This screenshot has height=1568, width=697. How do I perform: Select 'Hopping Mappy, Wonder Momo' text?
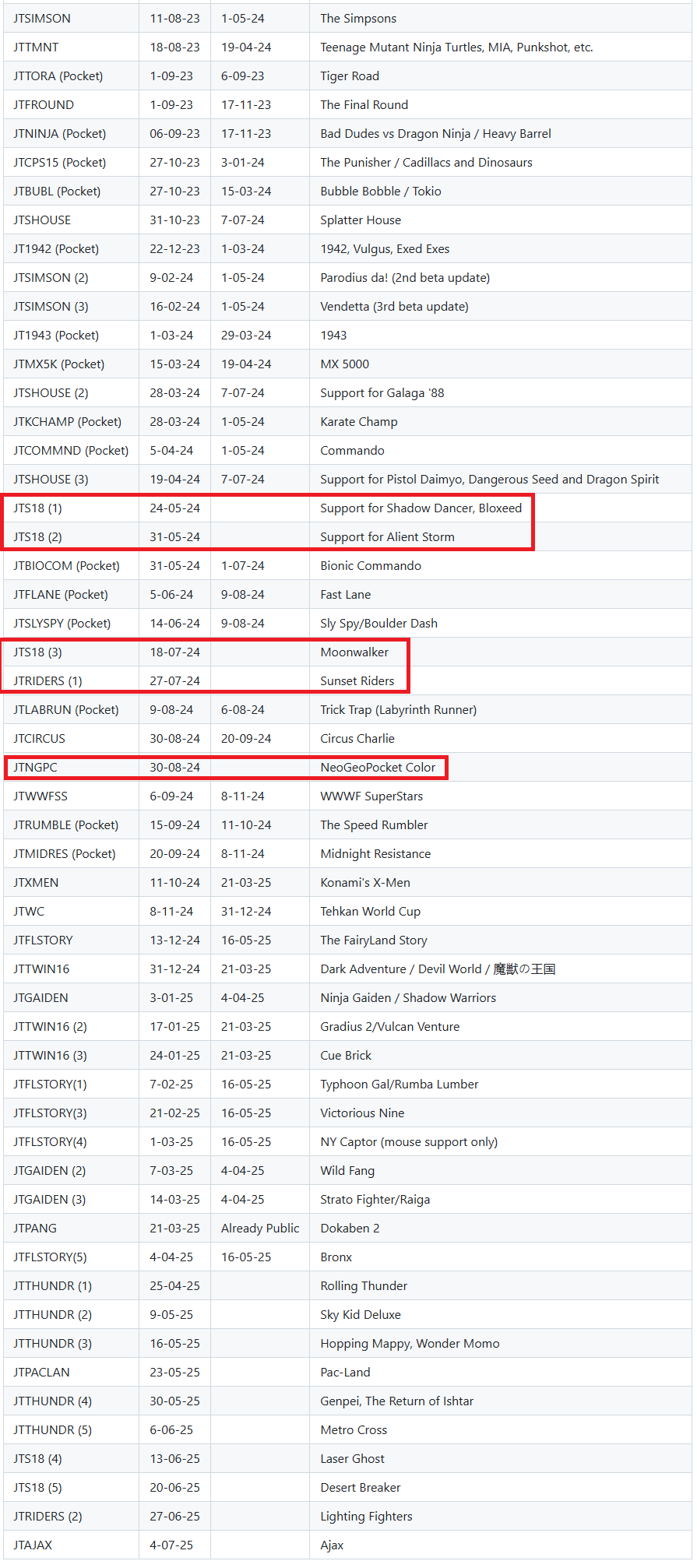(410, 1344)
